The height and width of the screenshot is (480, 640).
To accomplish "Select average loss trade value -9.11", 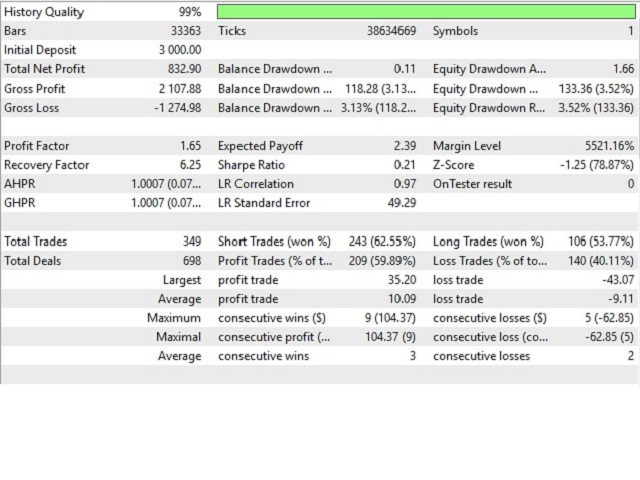I will pyautogui.click(x=621, y=299).
